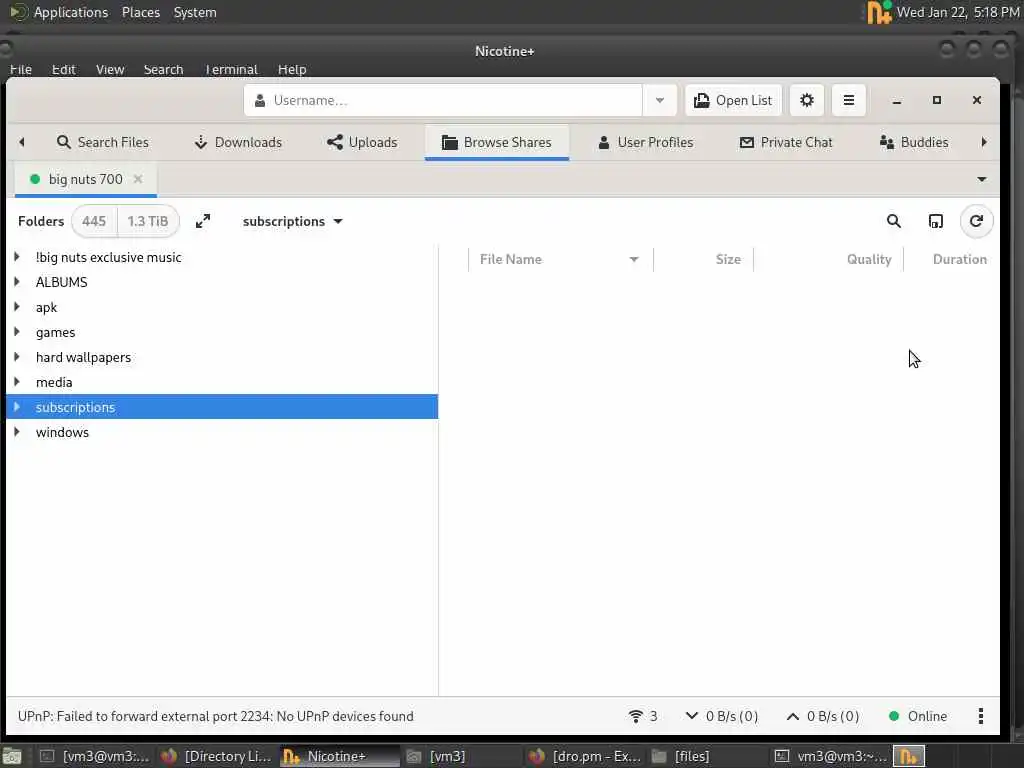Select the media folder row
1024x768 pixels.
[222, 382]
